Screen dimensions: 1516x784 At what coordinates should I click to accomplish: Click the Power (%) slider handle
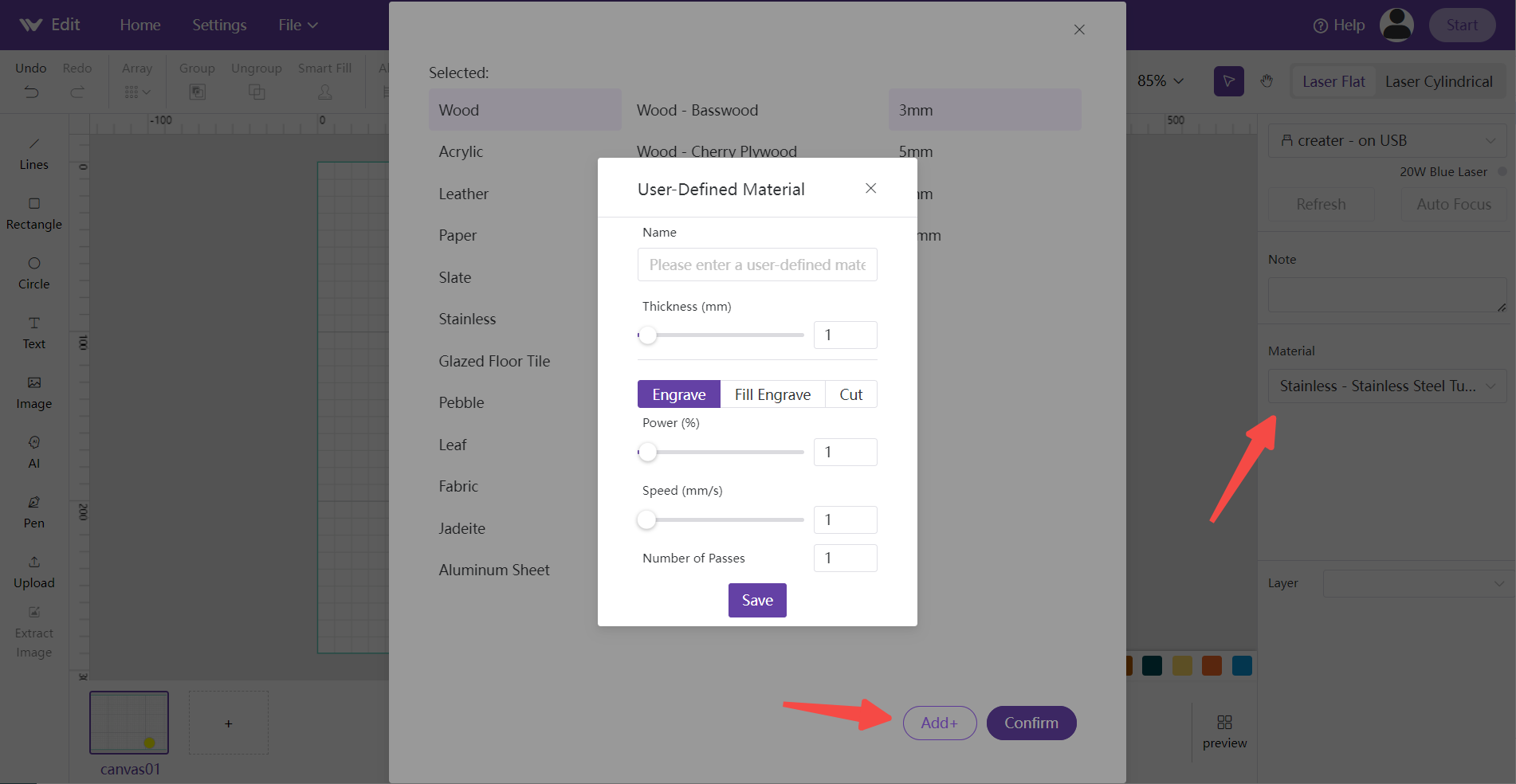pos(648,452)
